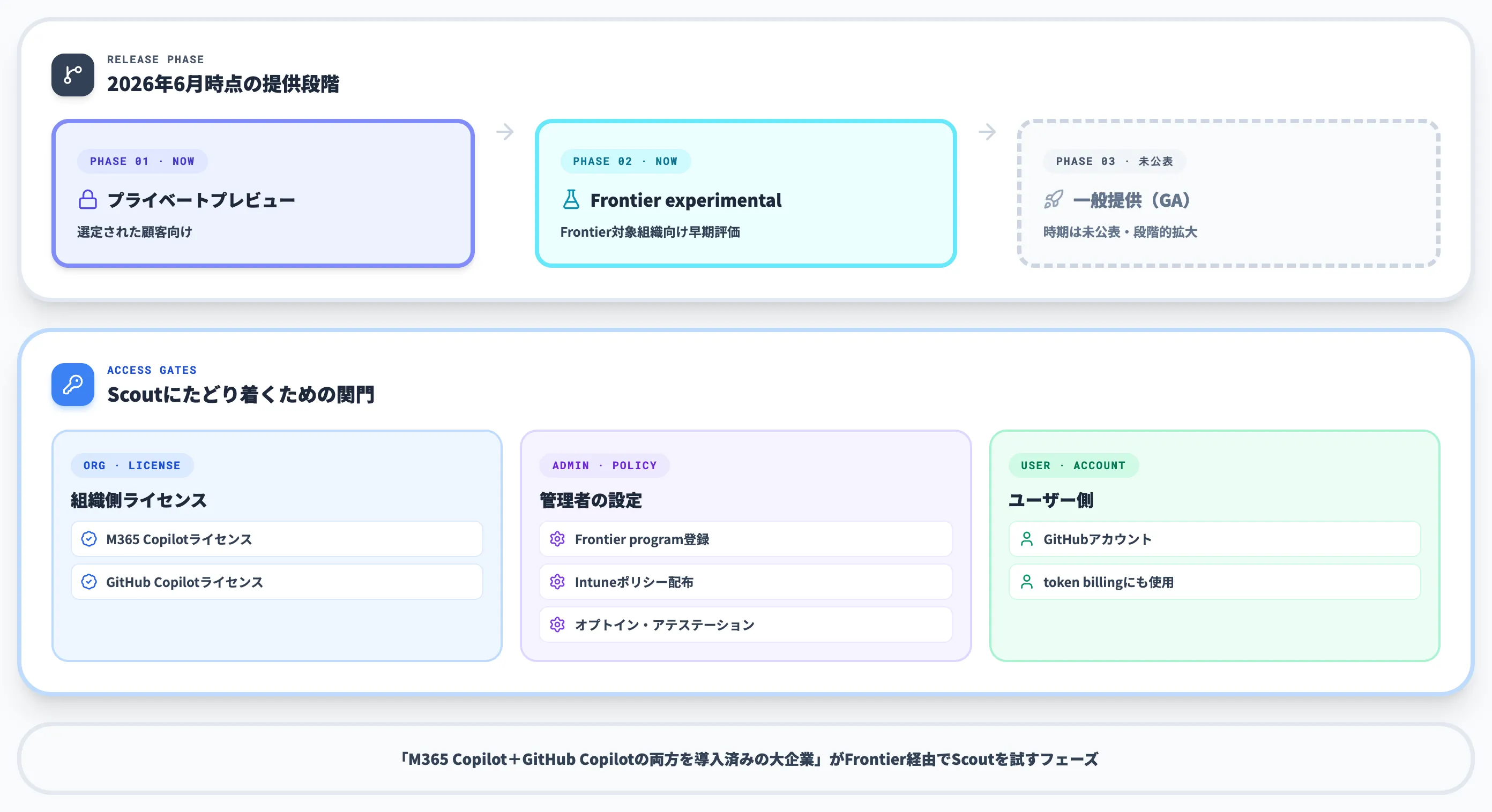This screenshot has width=1492, height=812.
Task: Click the check badge icon for GitHub Copilotライセンス
Action: (88, 582)
